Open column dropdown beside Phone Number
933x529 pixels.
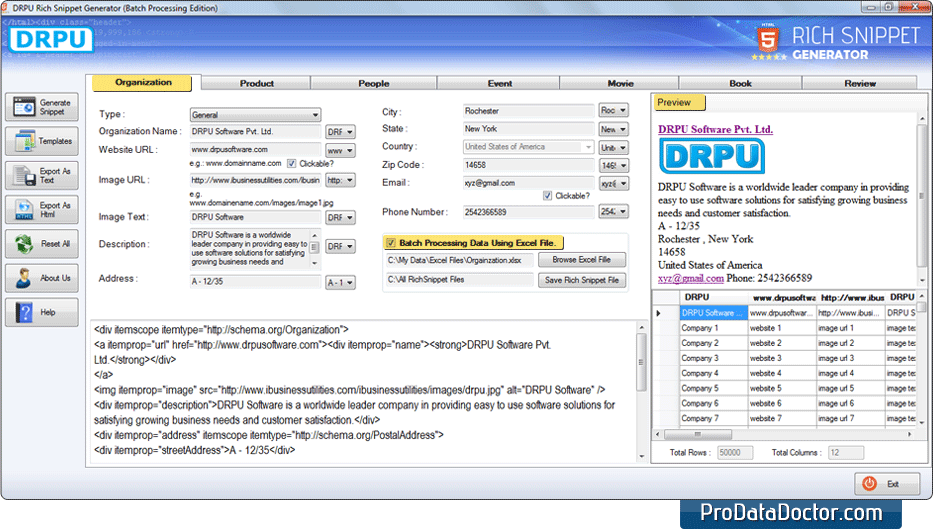(x=613, y=211)
